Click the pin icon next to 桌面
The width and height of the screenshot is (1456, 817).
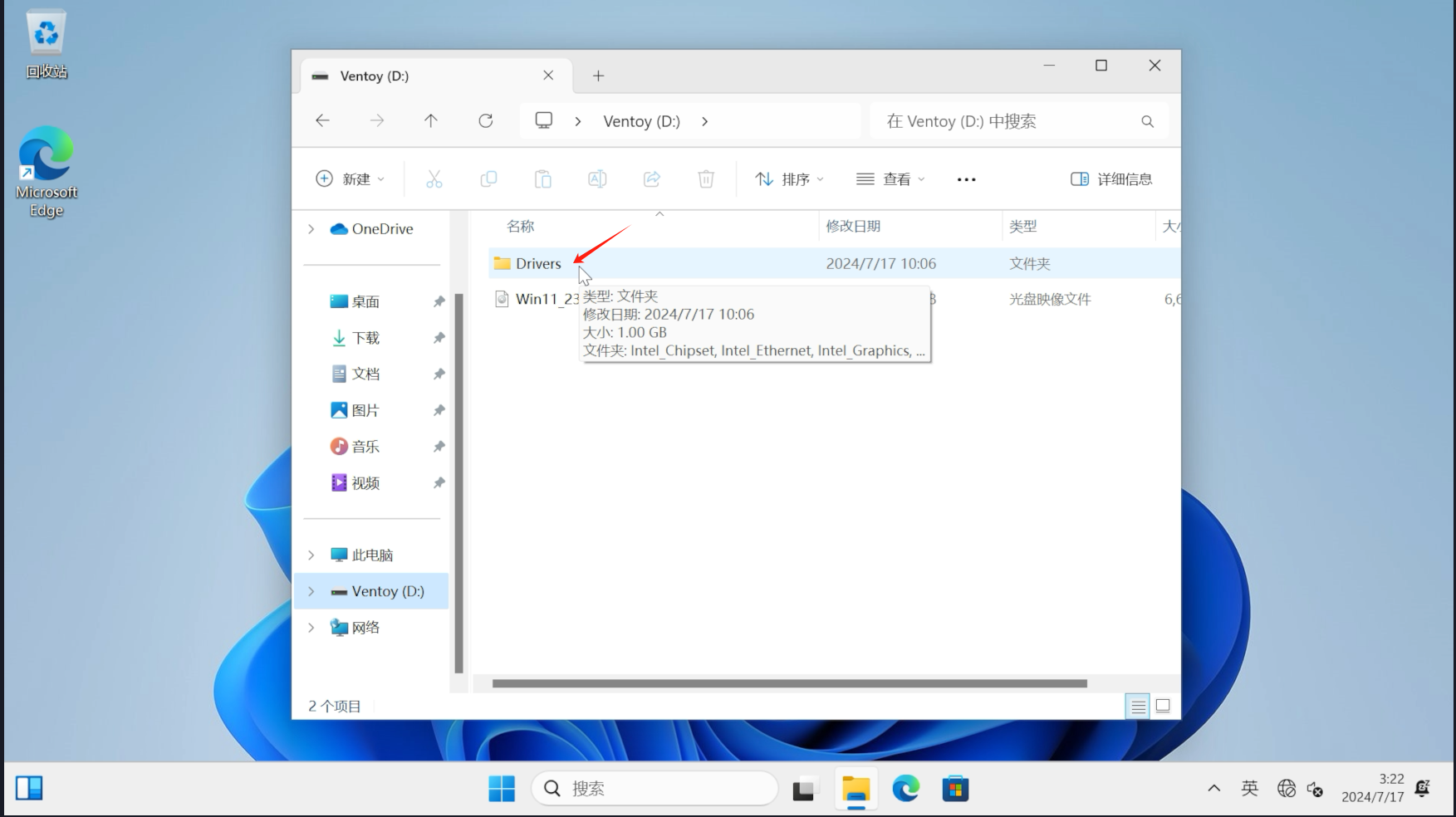[x=439, y=301]
